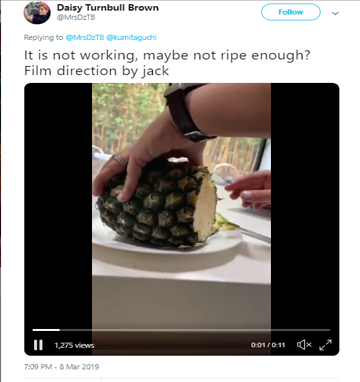This screenshot has height=382, width=360.
Task: Seek to the middle of the video progress bar
Action: point(181,330)
